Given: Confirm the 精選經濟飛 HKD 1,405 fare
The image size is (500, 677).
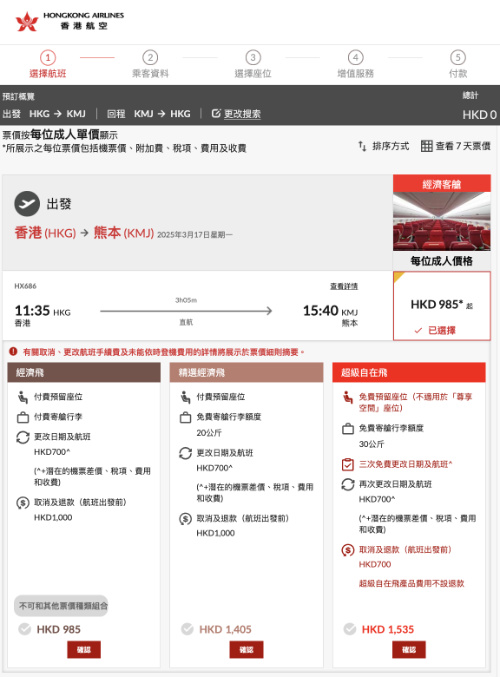Looking at the screenshot, I should click(246, 649).
